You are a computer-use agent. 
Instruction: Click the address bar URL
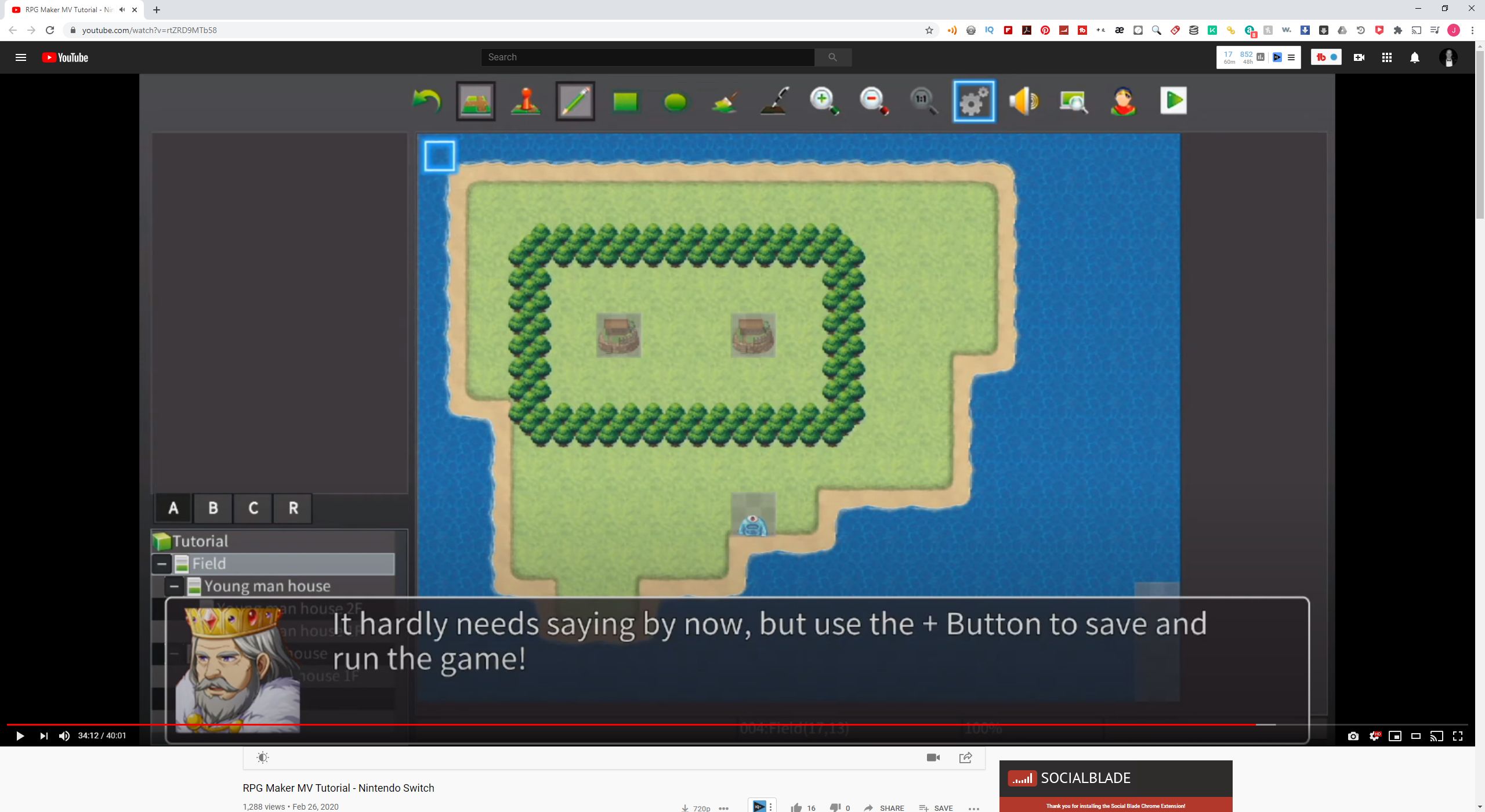(150, 30)
